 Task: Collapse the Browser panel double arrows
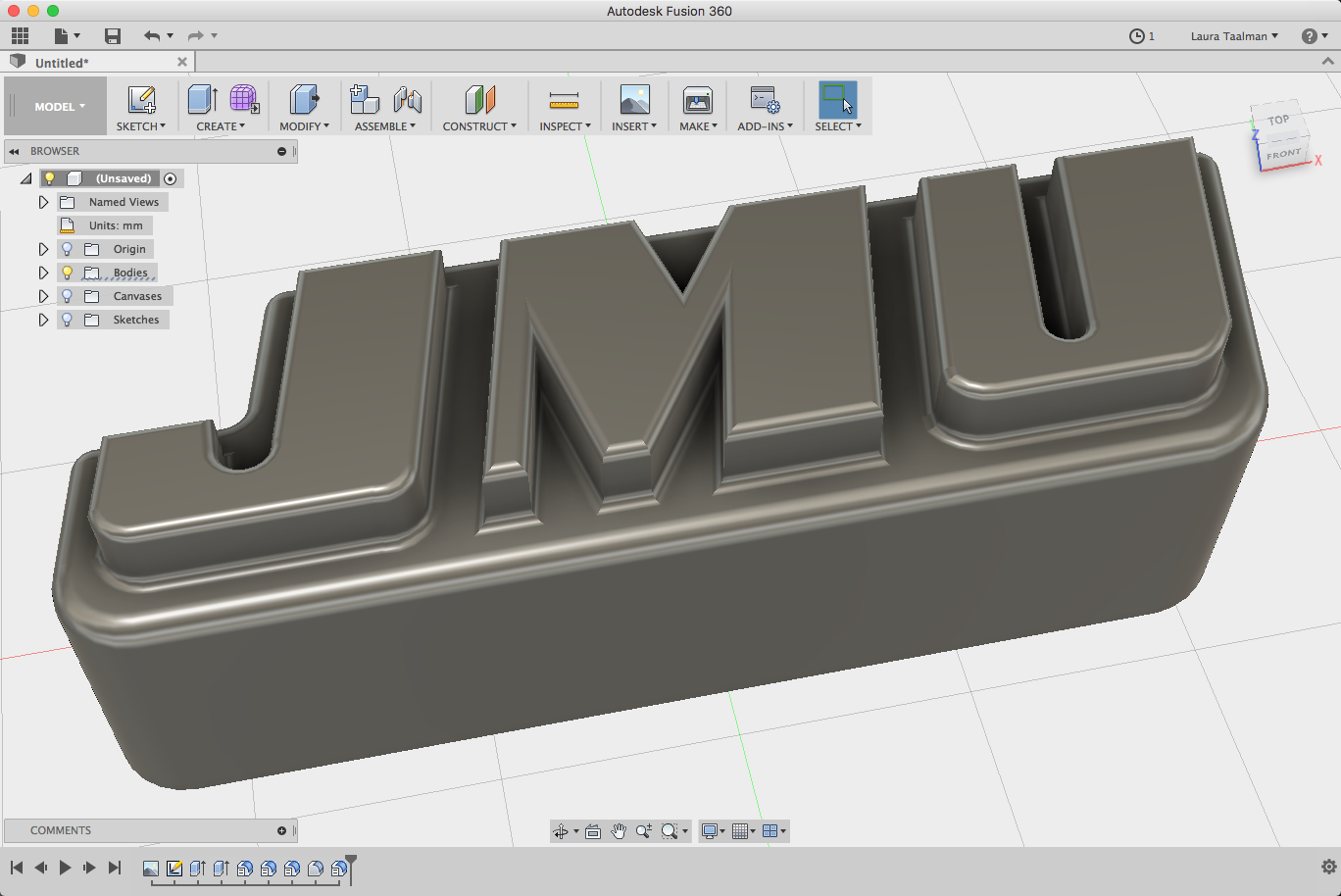pyautogui.click(x=15, y=151)
